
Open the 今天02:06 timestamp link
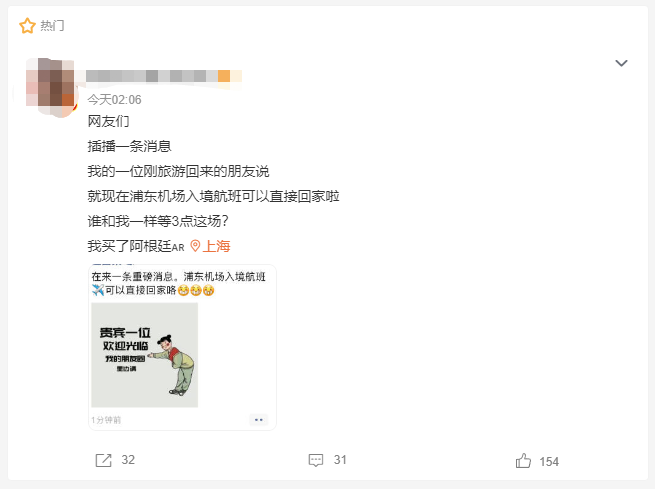(114, 100)
